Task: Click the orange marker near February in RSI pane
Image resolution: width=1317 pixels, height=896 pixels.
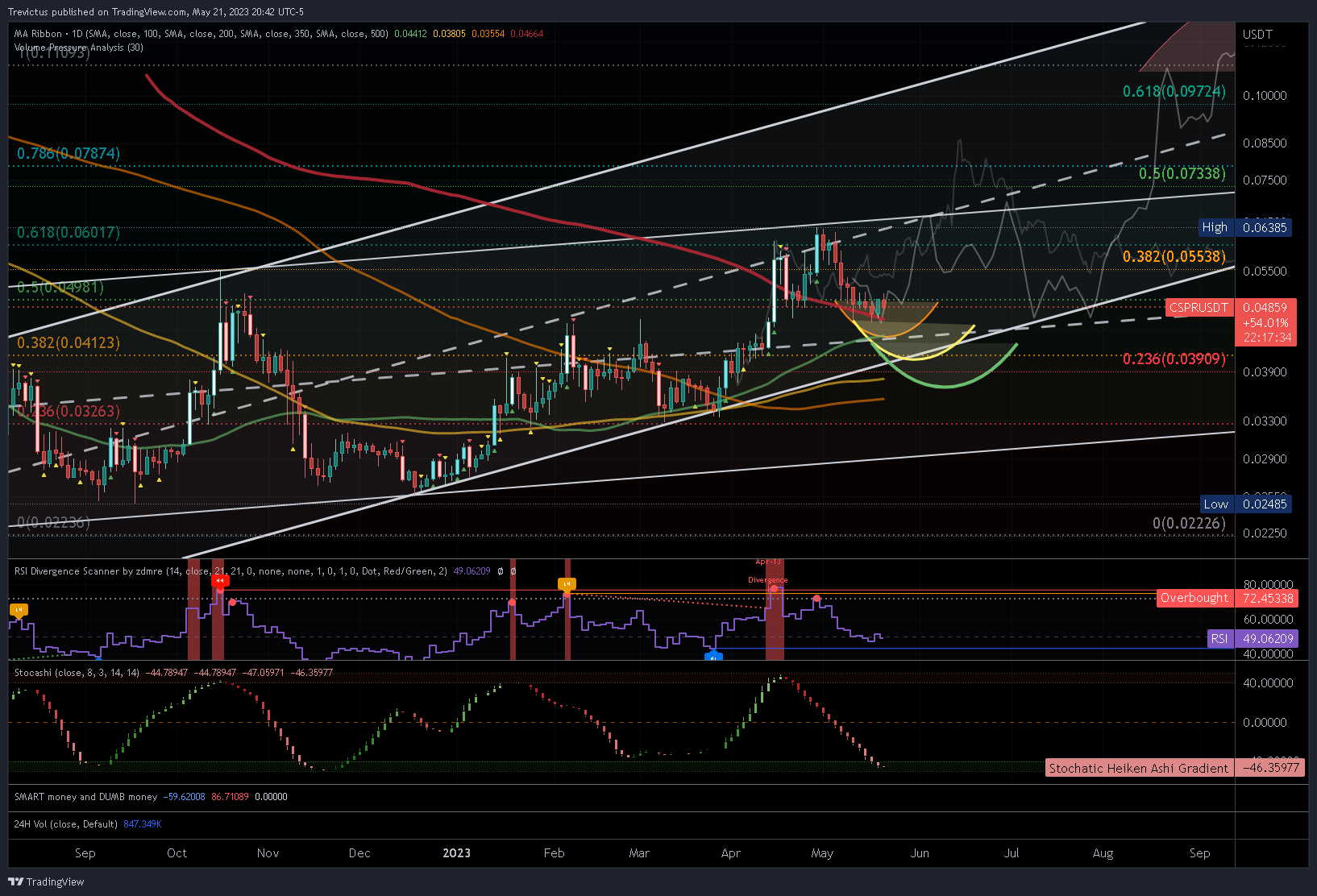Action: 567,583
